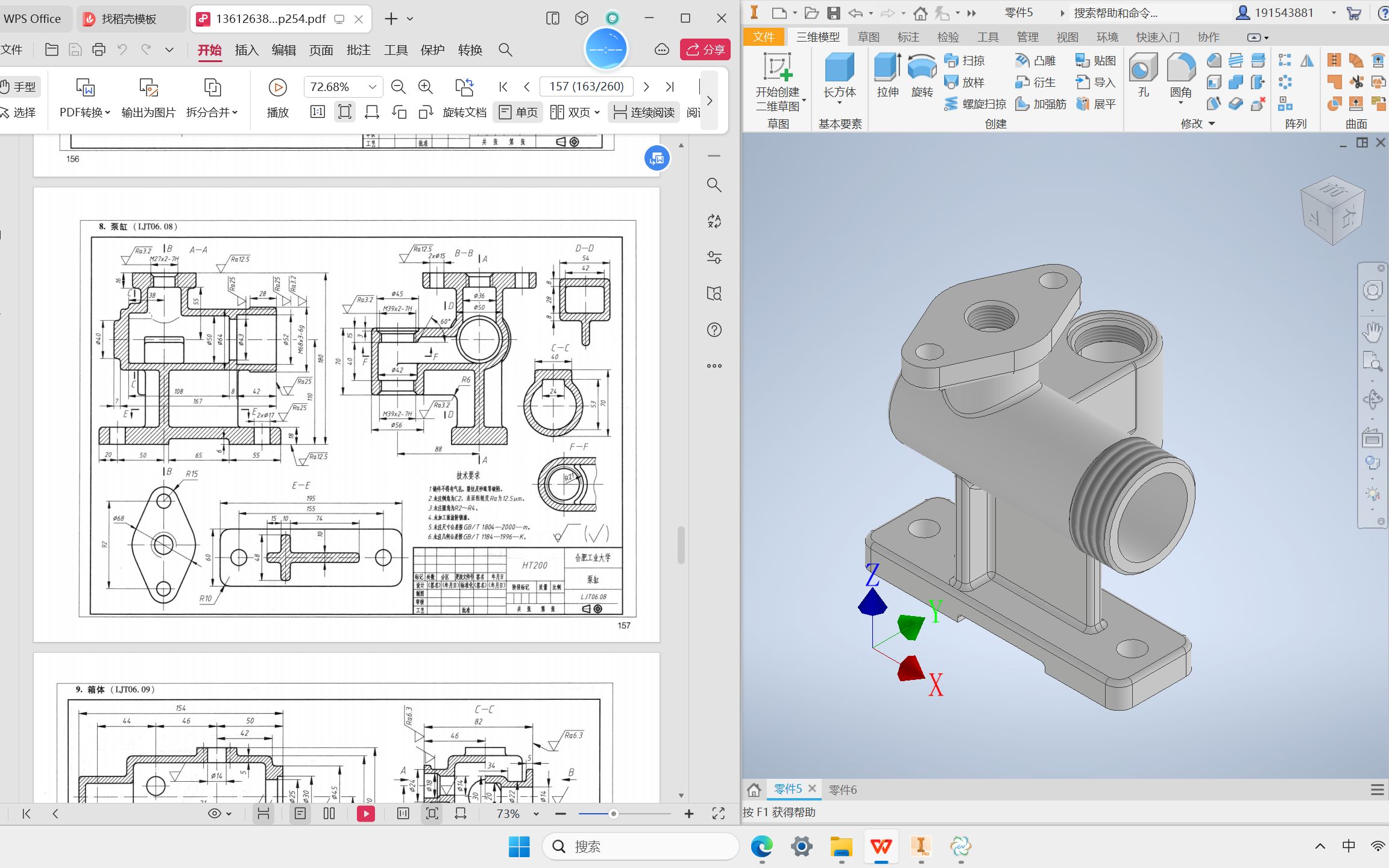Switch to the 零件6 document tab
Screen dimensions: 1389x868
pos(843,790)
